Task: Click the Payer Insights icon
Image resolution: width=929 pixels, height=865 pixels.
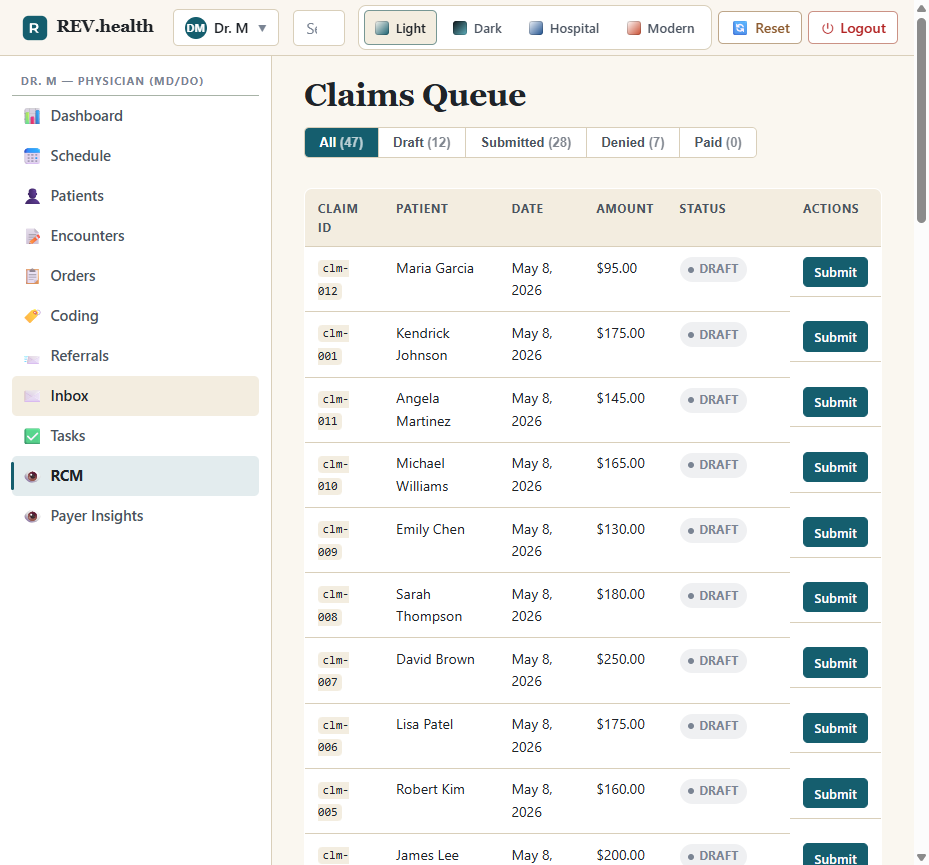Action: 32,516
